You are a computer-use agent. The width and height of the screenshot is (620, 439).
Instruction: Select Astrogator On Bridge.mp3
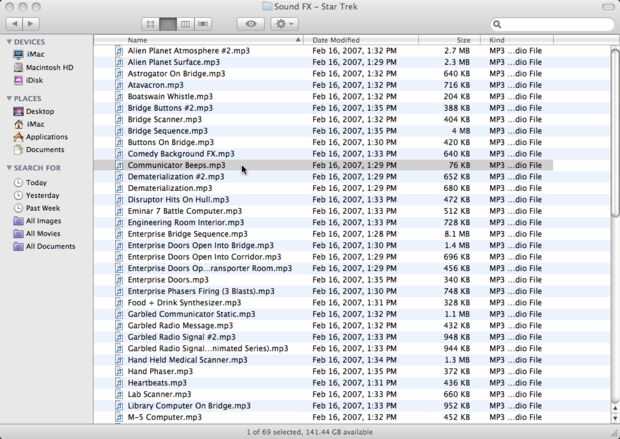click(176, 74)
